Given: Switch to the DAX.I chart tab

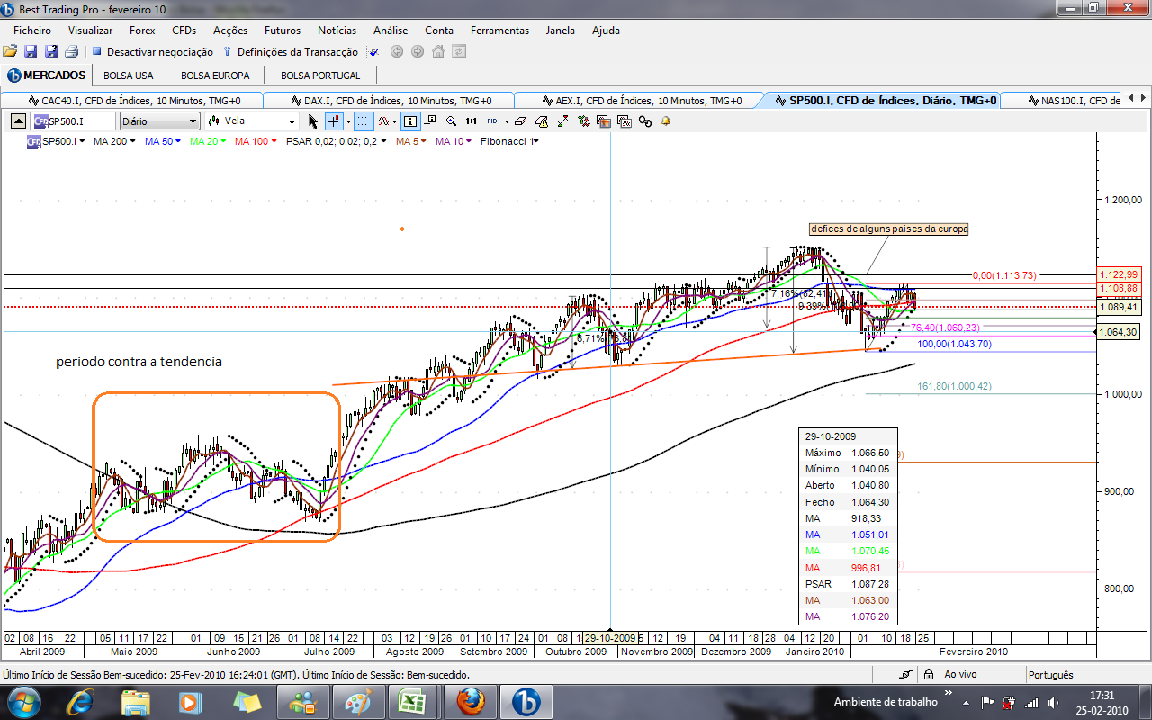Looking at the screenshot, I should click(389, 101).
